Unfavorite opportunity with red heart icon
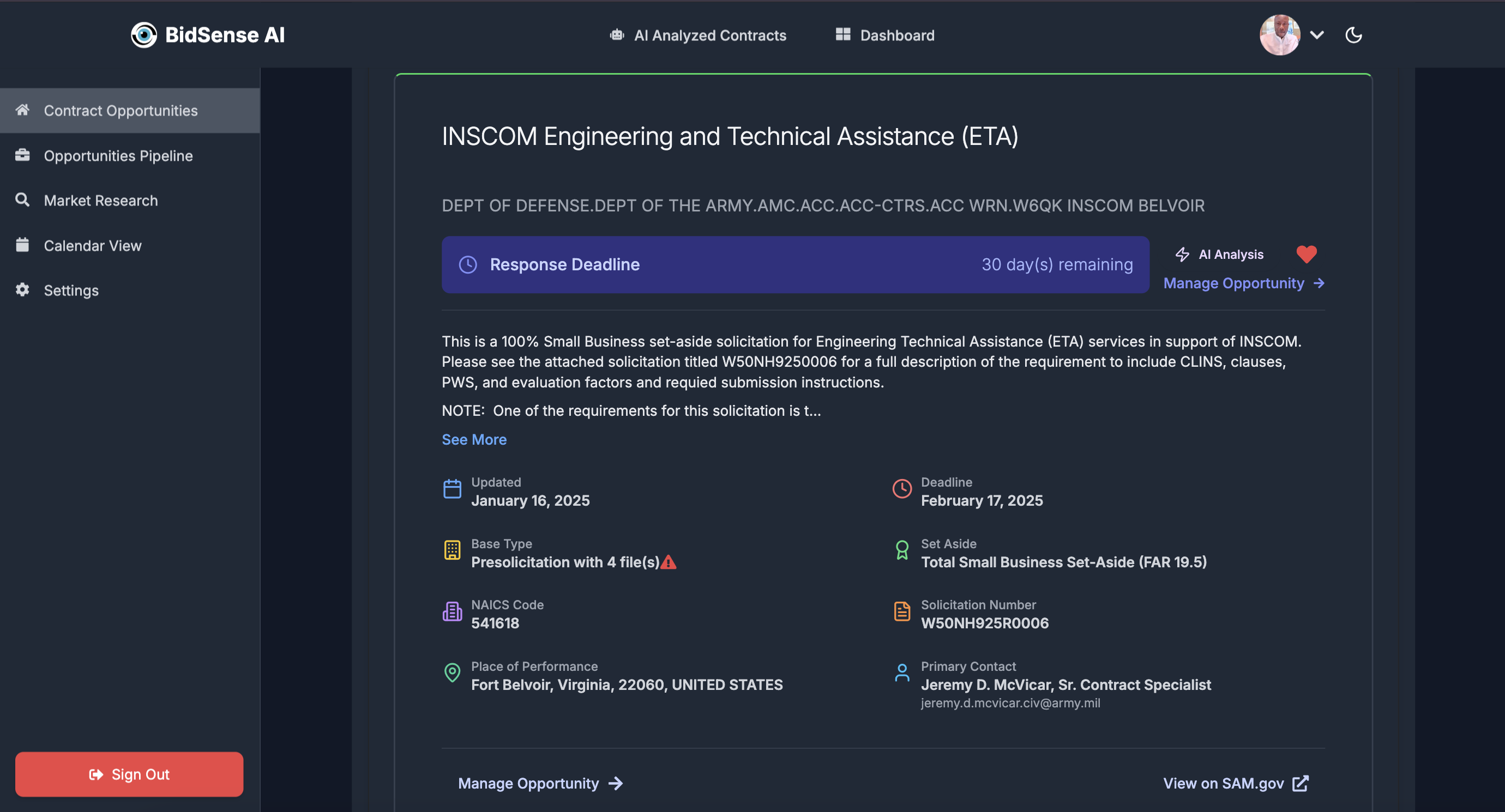 pyautogui.click(x=1306, y=254)
